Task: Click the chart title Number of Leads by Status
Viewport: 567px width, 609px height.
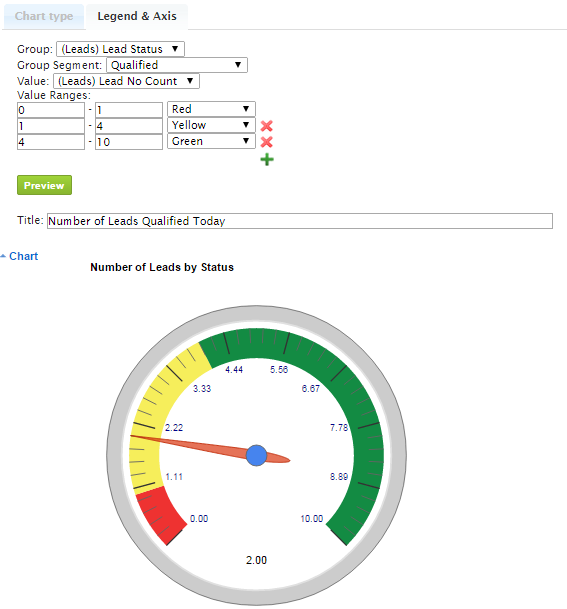Action: click(x=162, y=267)
